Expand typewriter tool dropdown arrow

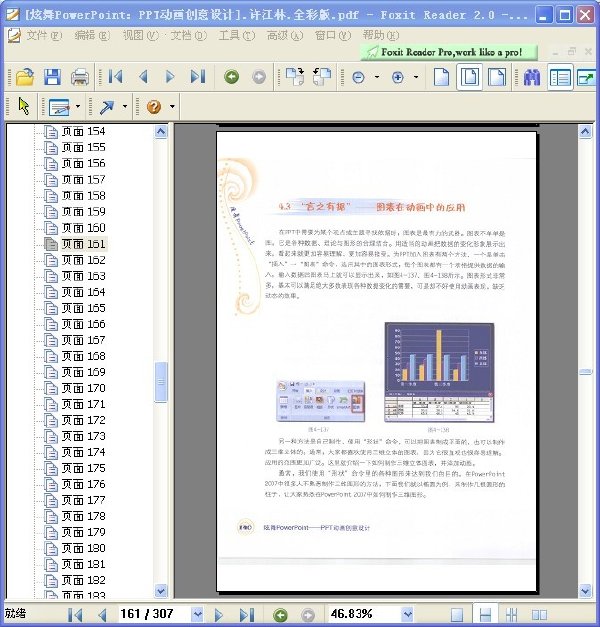coord(78,106)
